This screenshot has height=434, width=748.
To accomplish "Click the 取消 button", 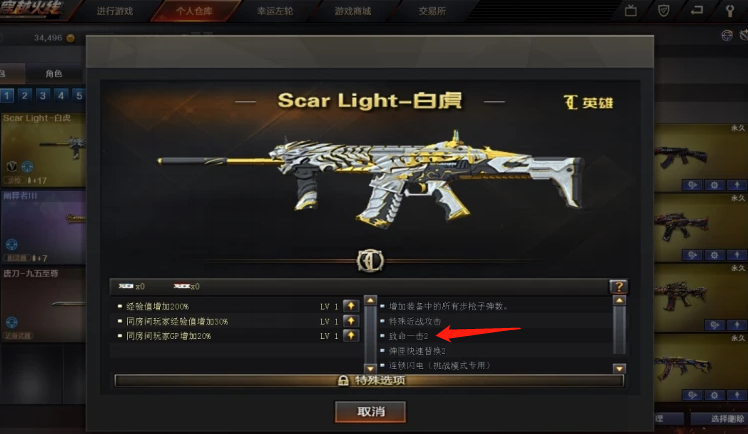I will coord(371,412).
